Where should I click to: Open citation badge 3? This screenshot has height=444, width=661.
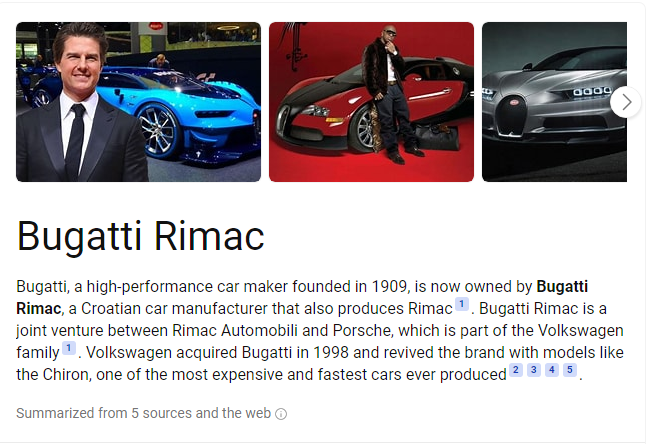(x=534, y=370)
